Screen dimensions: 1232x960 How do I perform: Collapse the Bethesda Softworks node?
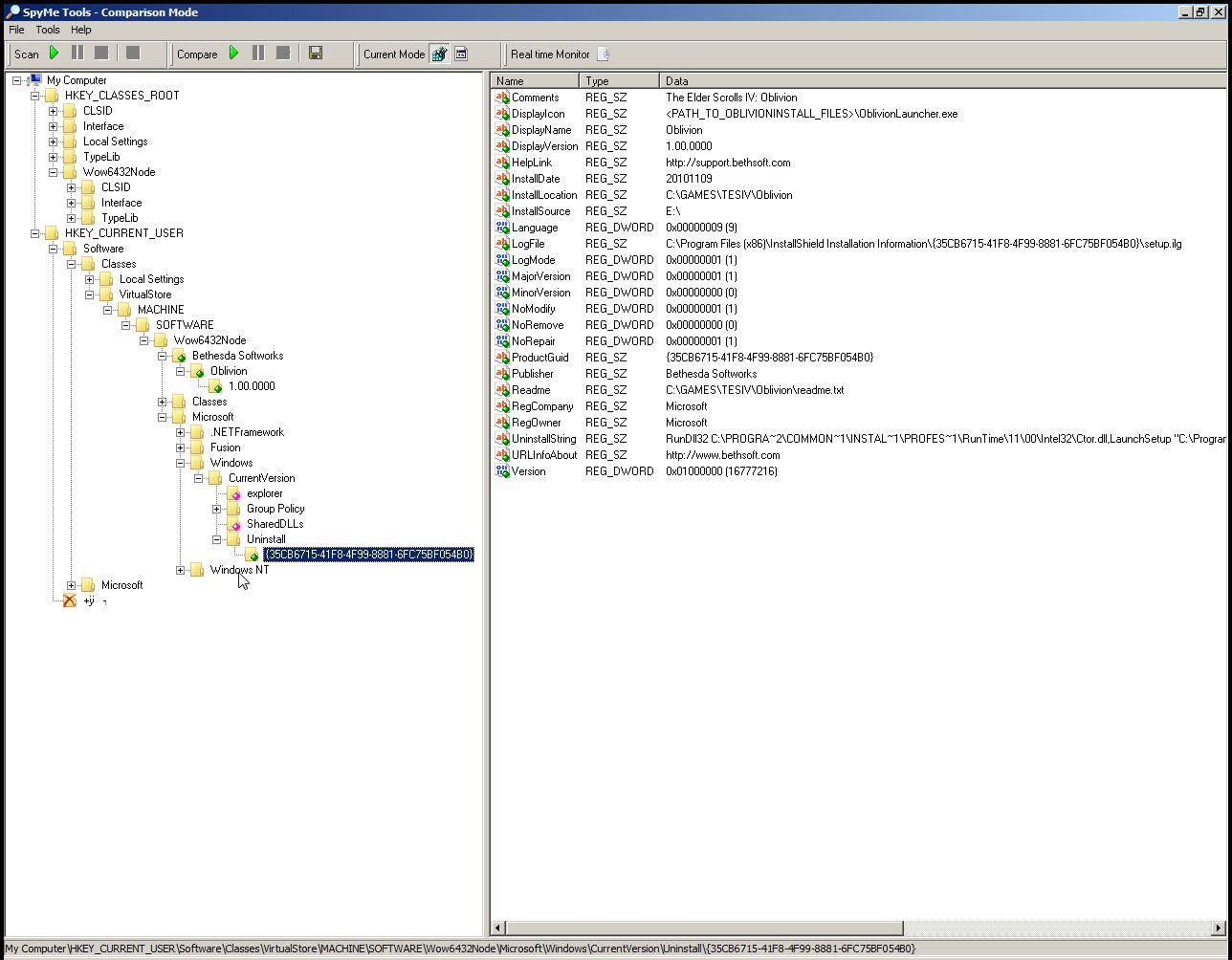coord(163,356)
